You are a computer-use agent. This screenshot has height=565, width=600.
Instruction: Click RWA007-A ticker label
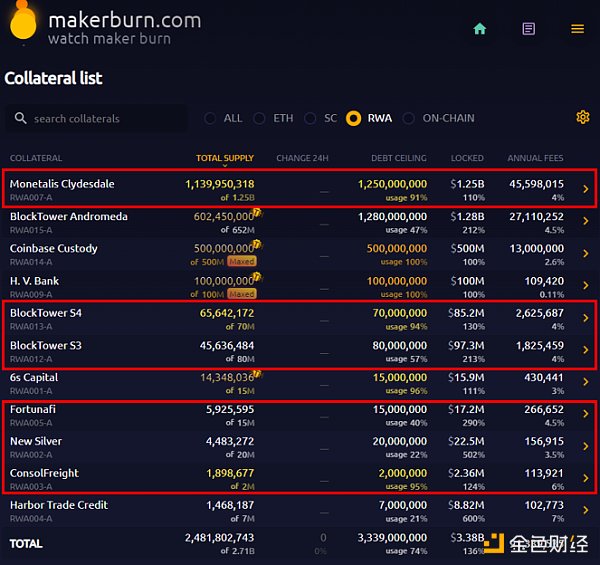(x=31, y=197)
